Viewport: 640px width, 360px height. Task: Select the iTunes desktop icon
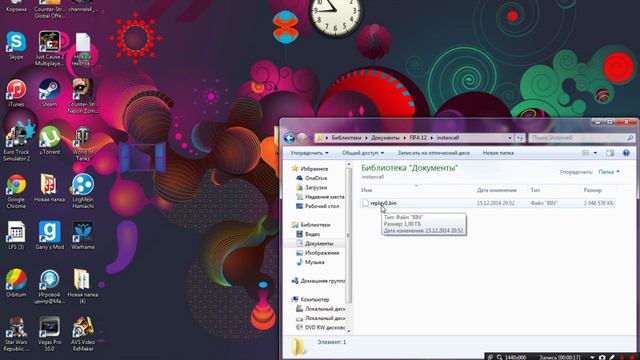click(16, 93)
